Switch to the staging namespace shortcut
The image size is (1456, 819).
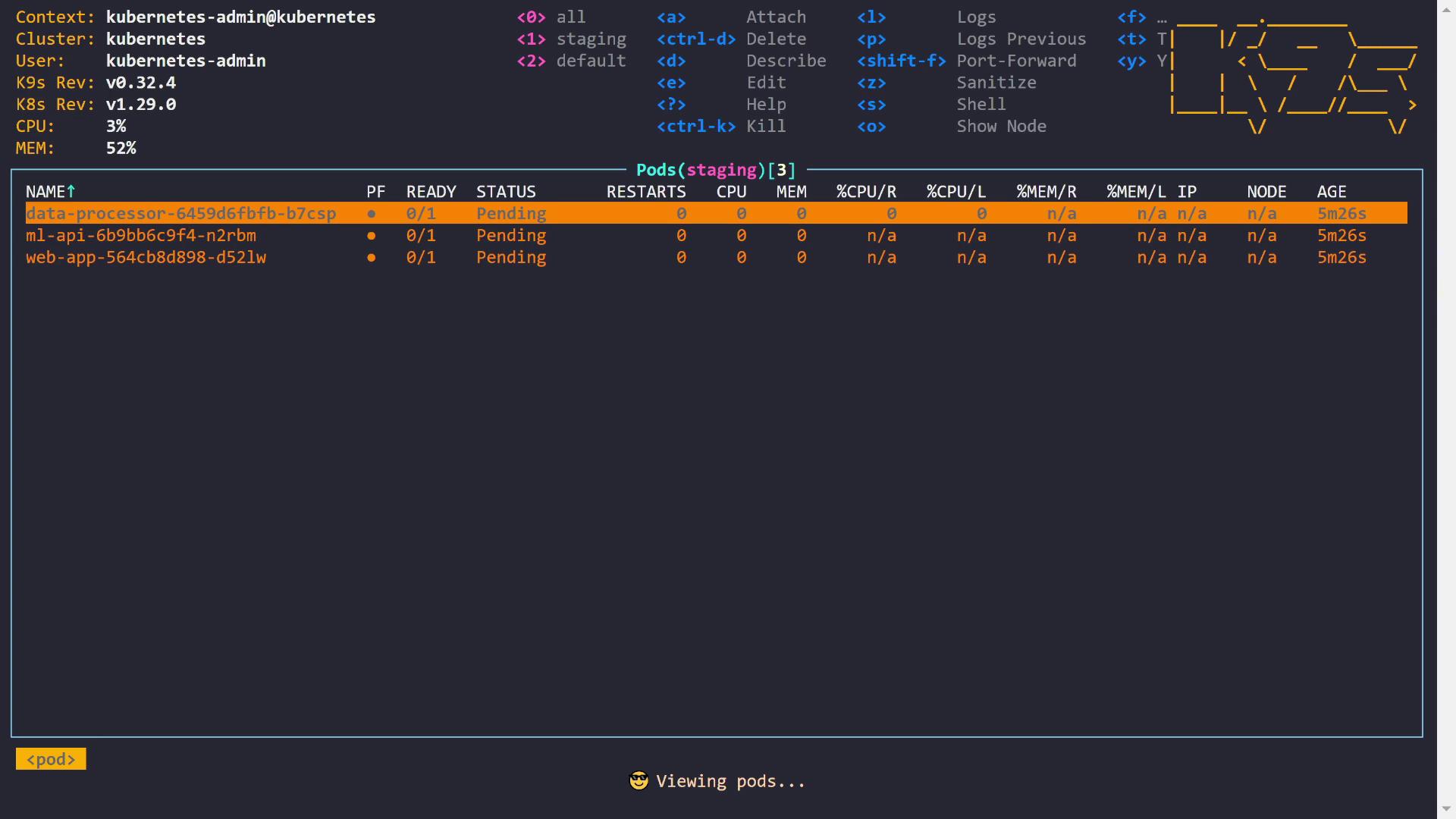pos(571,39)
